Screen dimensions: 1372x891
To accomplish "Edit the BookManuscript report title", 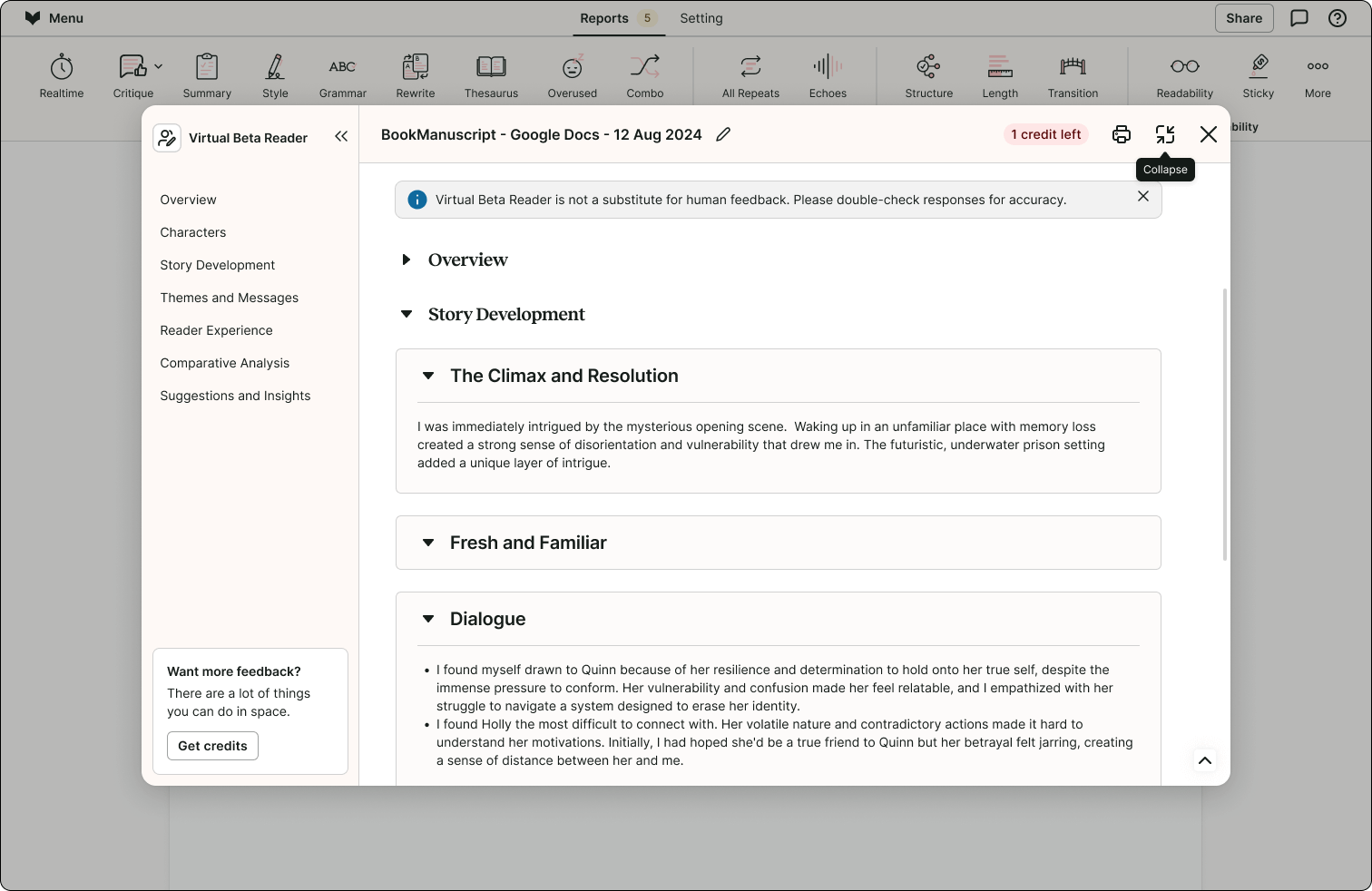I will (723, 133).
